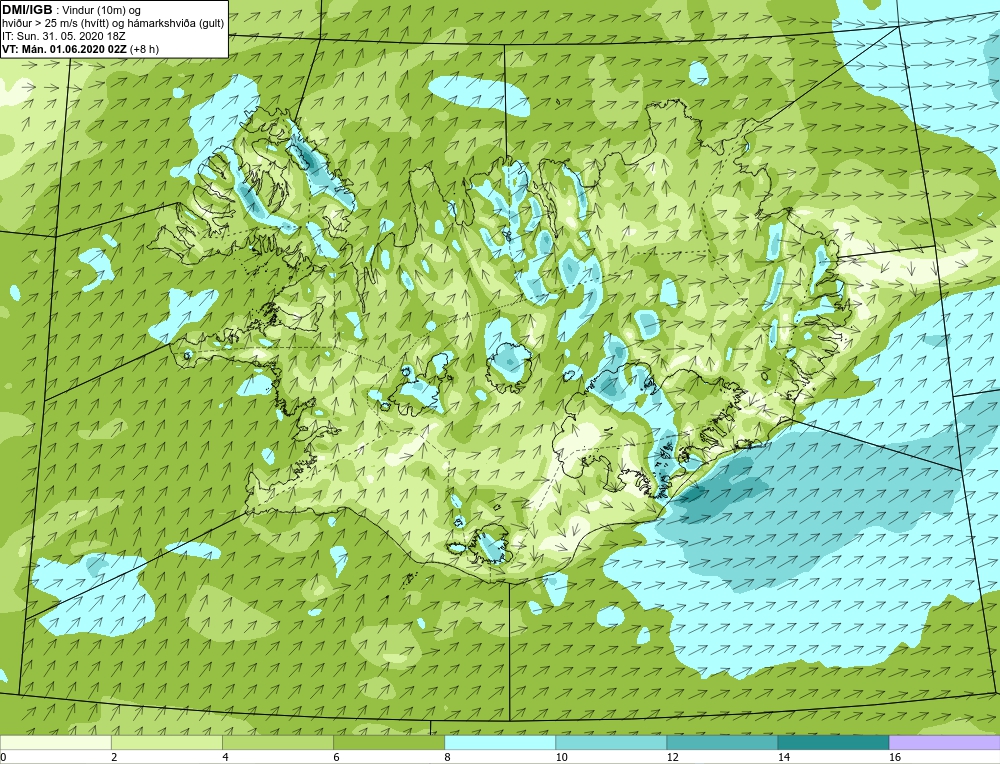
Task: Click the legend value label '0'
Action: 4,757
